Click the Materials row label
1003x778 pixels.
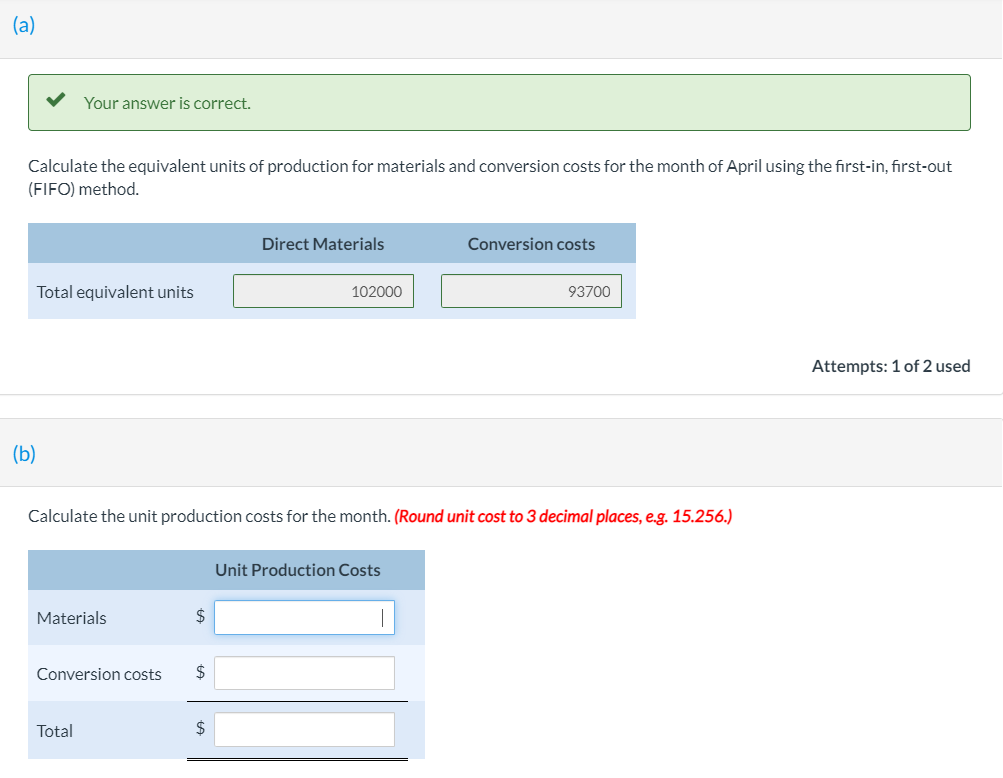click(71, 618)
